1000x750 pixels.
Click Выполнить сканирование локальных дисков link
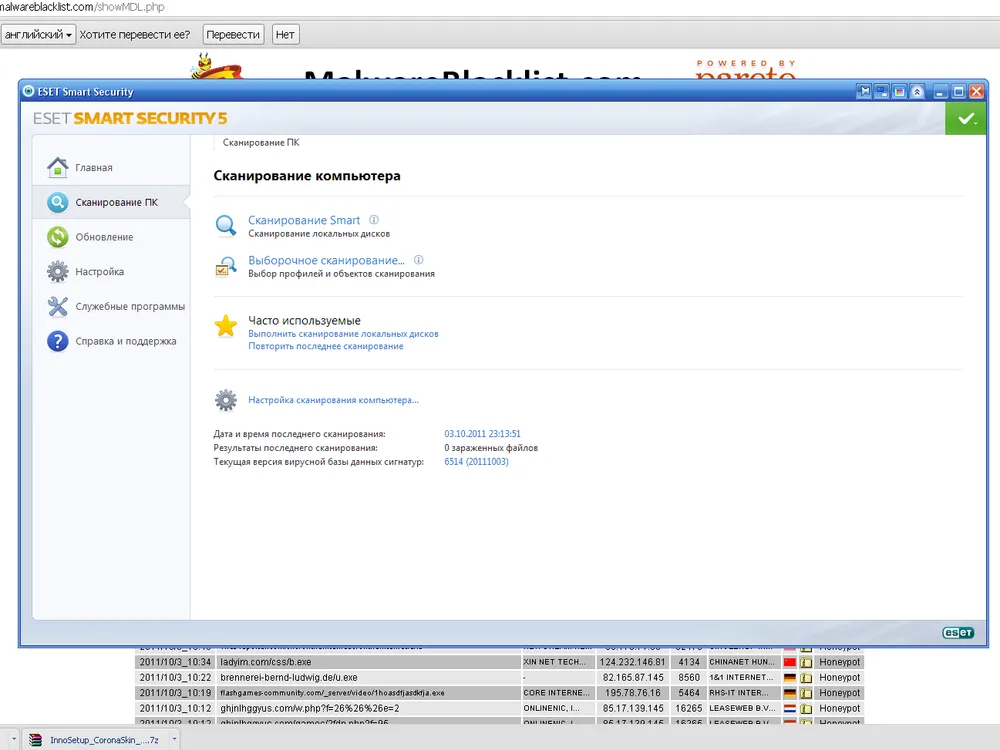click(x=343, y=334)
